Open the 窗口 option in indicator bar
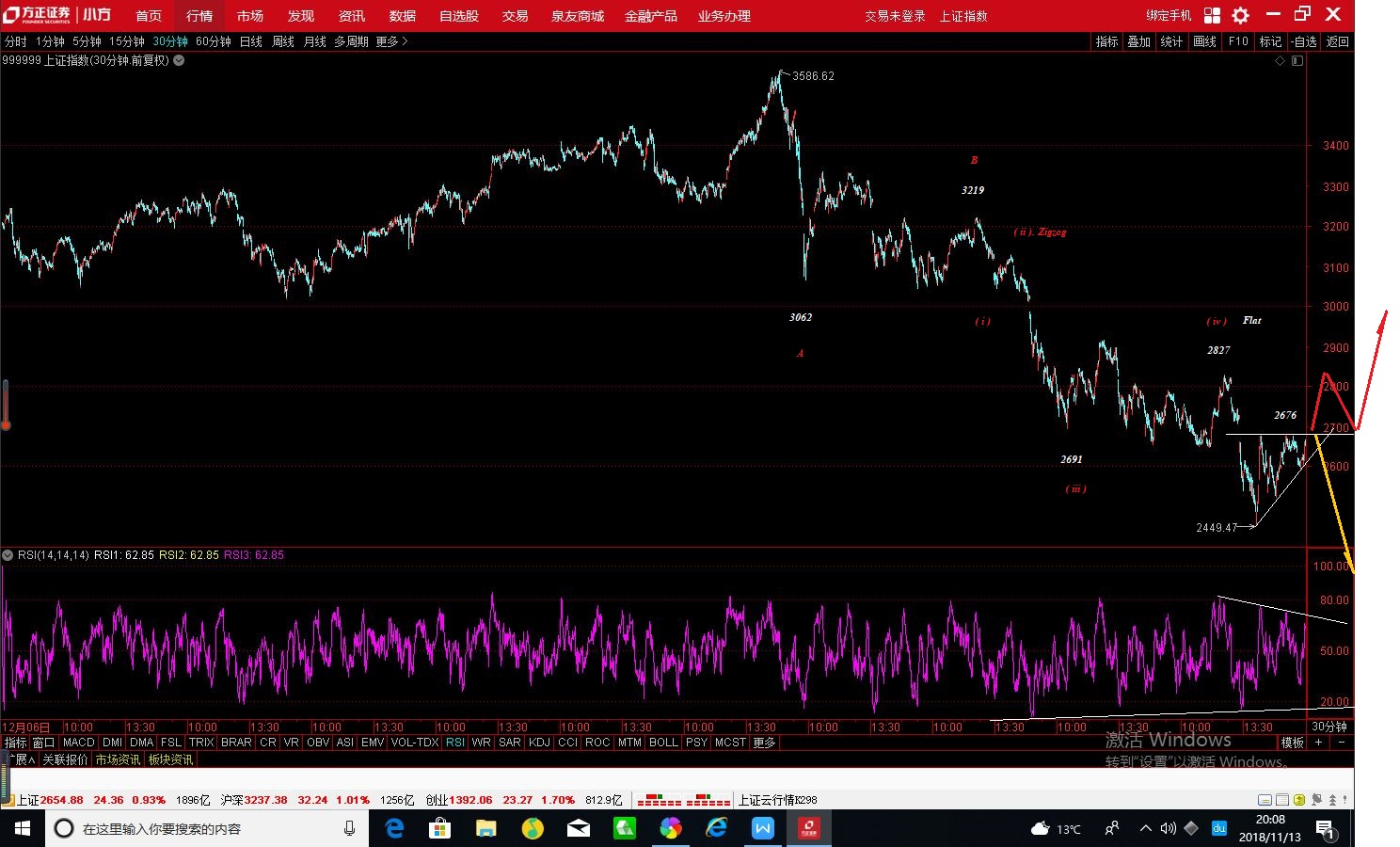The height and width of the screenshot is (847, 1400). click(43, 743)
